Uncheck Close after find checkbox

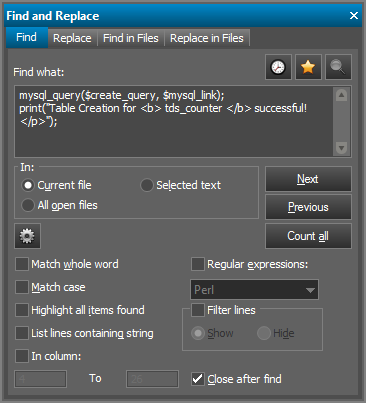(x=198, y=379)
